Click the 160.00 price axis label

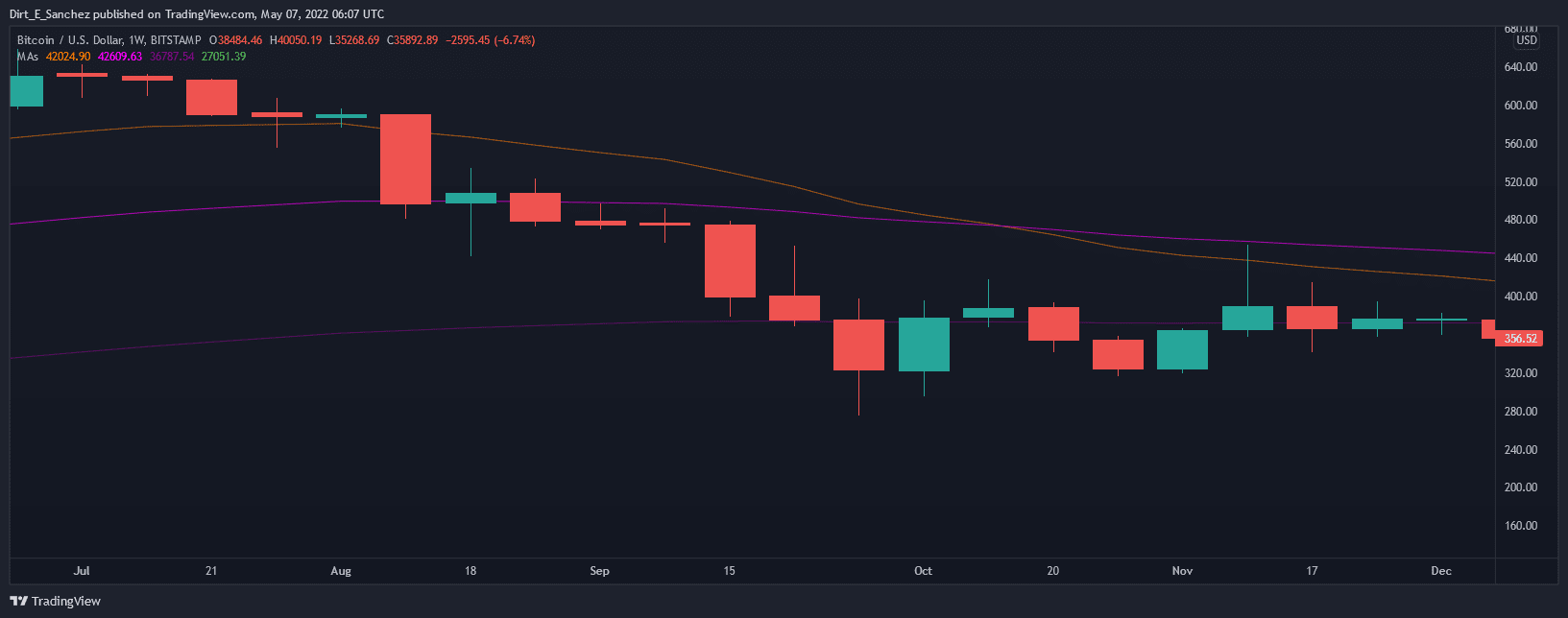[x=1521, y=526]
